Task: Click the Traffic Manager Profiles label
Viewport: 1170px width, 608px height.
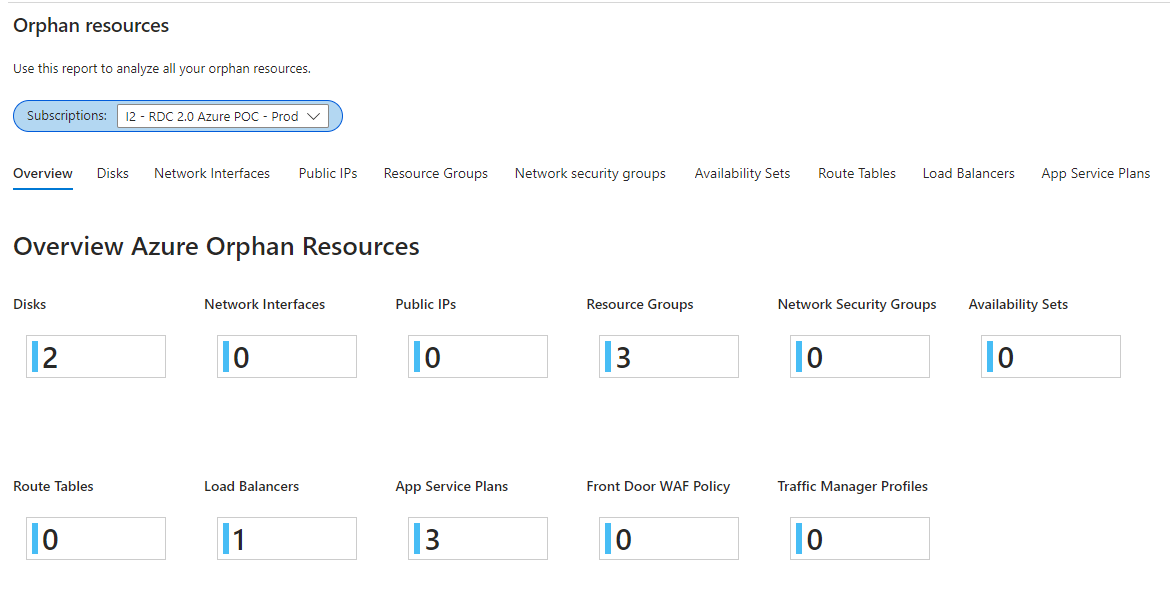Action: 853,486
